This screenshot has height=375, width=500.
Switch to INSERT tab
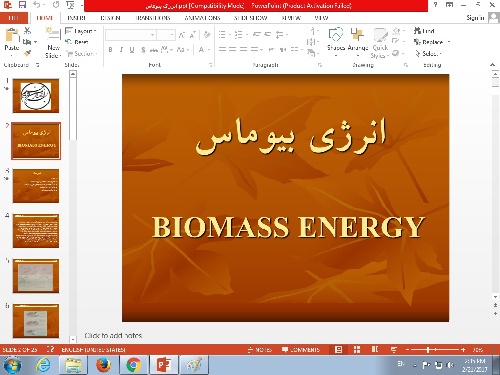coord(76,18)
